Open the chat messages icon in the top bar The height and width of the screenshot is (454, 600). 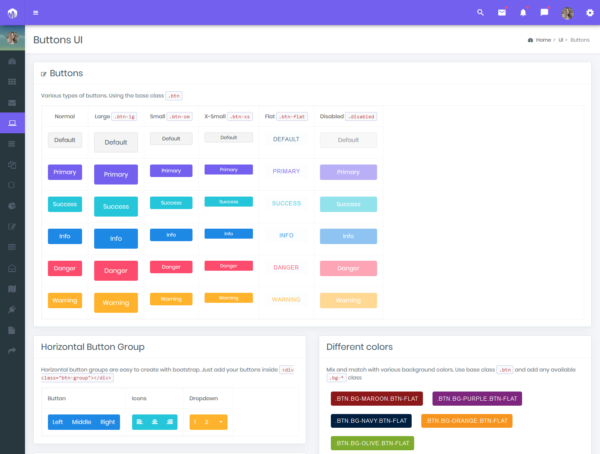(544, 13)
